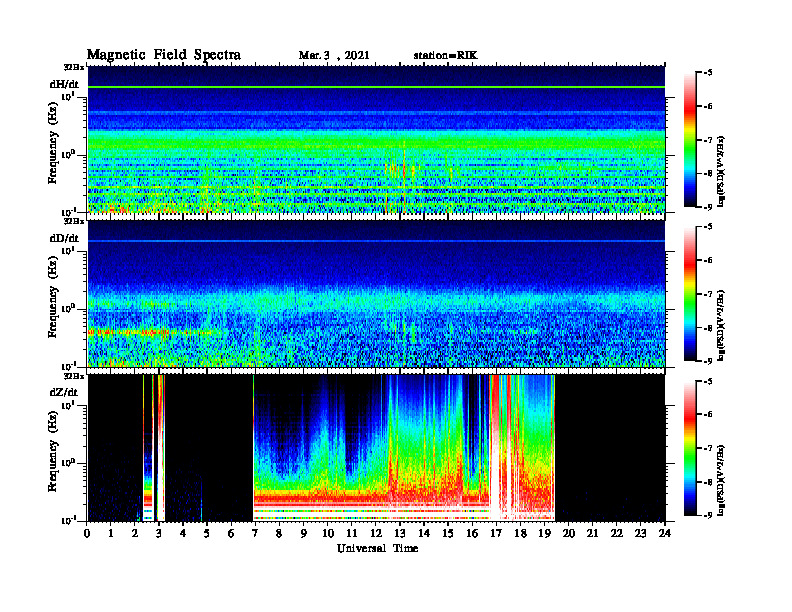Click hour tick label "13" on time axis
The width and height of the screenshot is (792, 612).
(x=400, y=534)
